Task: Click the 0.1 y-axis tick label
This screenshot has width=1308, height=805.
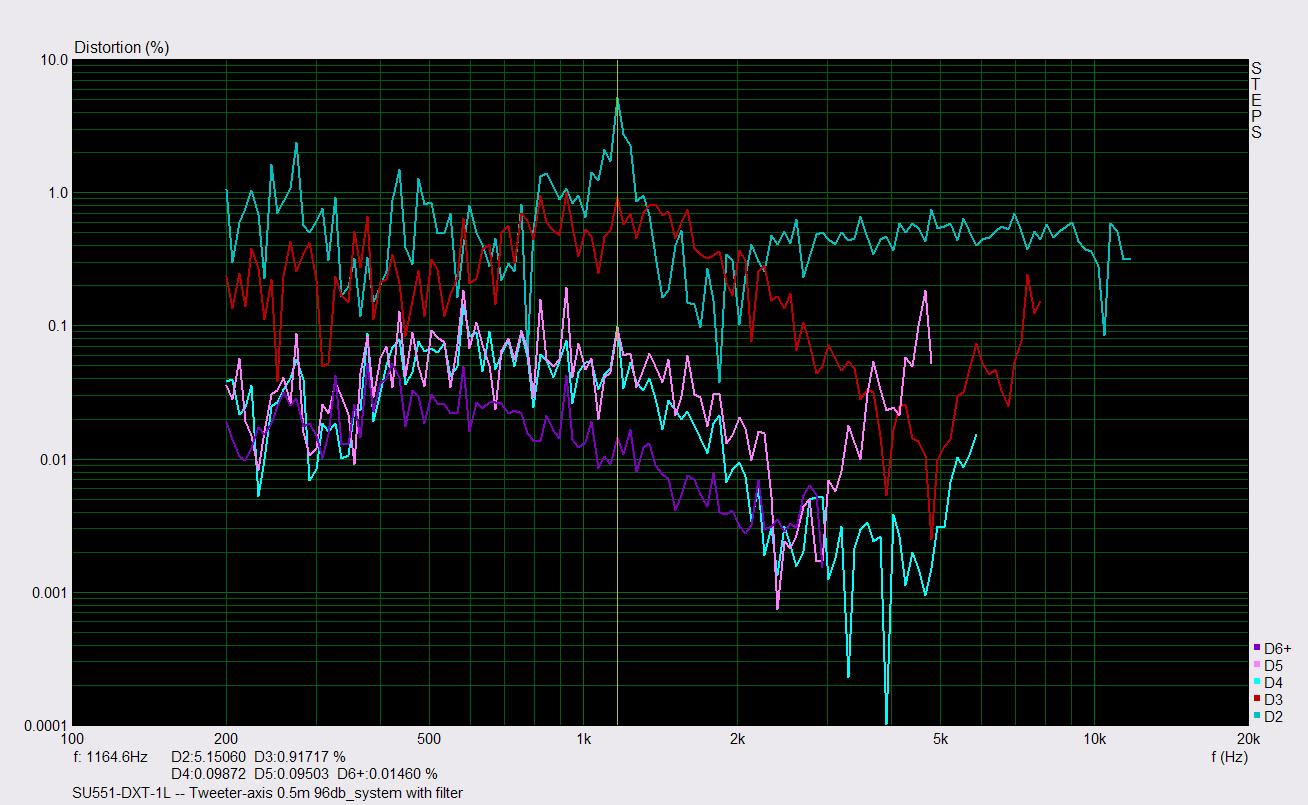Action: [58, 326]
